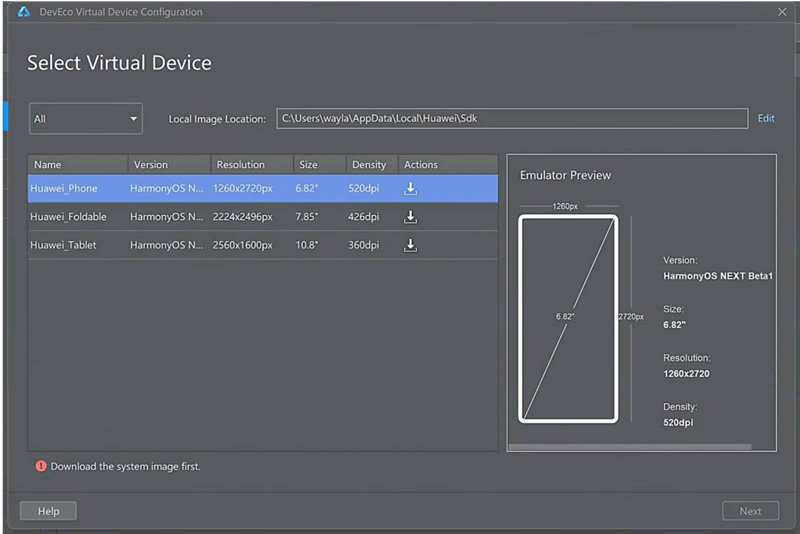This screenshot has height=534, width=800.
Task: Click the Next button
Action: pyautogui.click(x=751, y=511)
